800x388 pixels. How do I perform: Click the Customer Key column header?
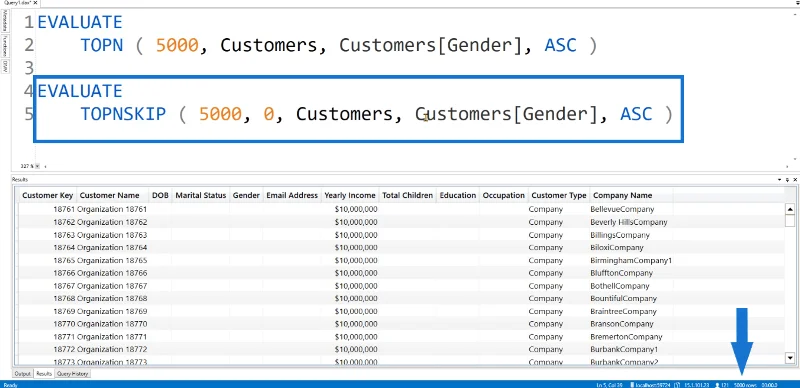[47, 195]
